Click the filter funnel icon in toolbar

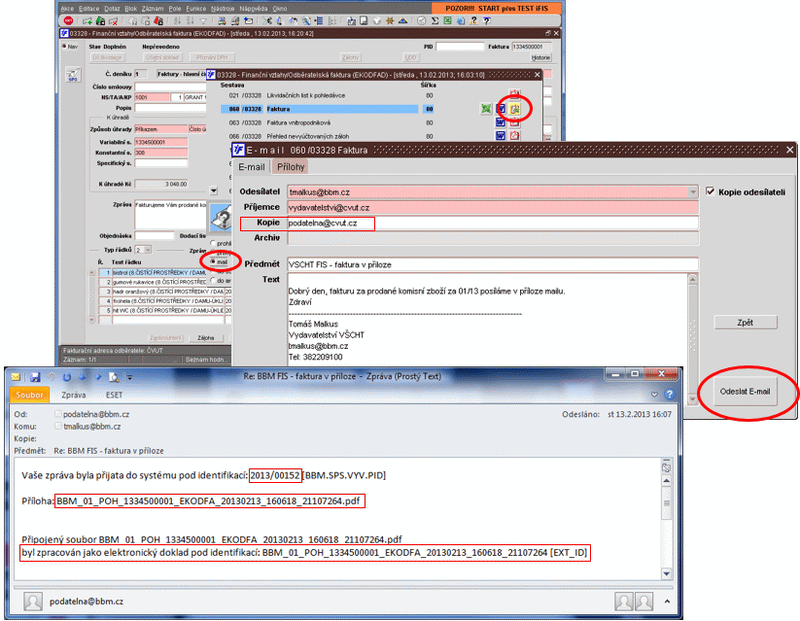pyautogui.click(x=203, y=21)
